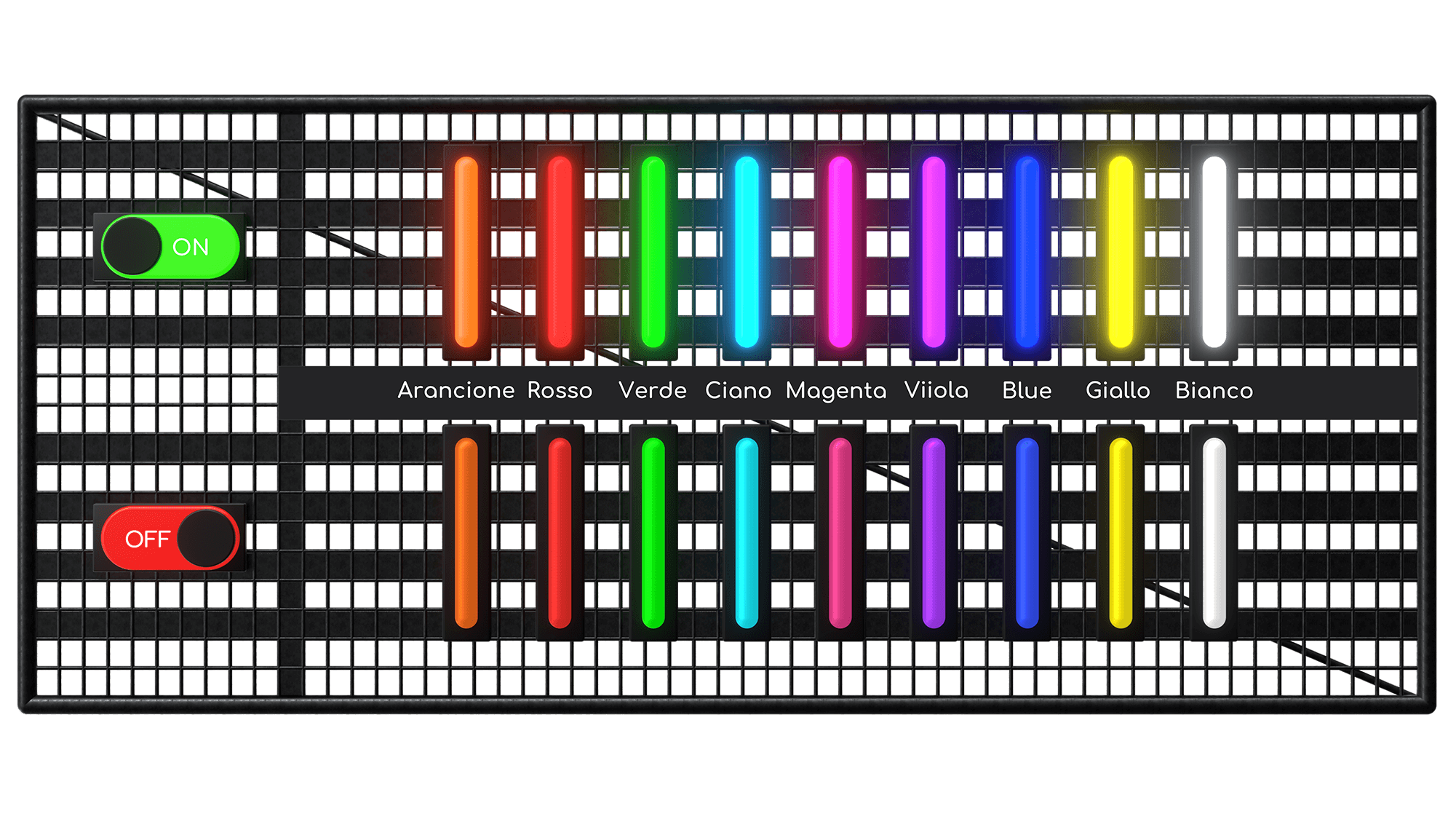Click the Bianco label text
The width and height of the screenshot is (1456, 819).
(1214, 391)
